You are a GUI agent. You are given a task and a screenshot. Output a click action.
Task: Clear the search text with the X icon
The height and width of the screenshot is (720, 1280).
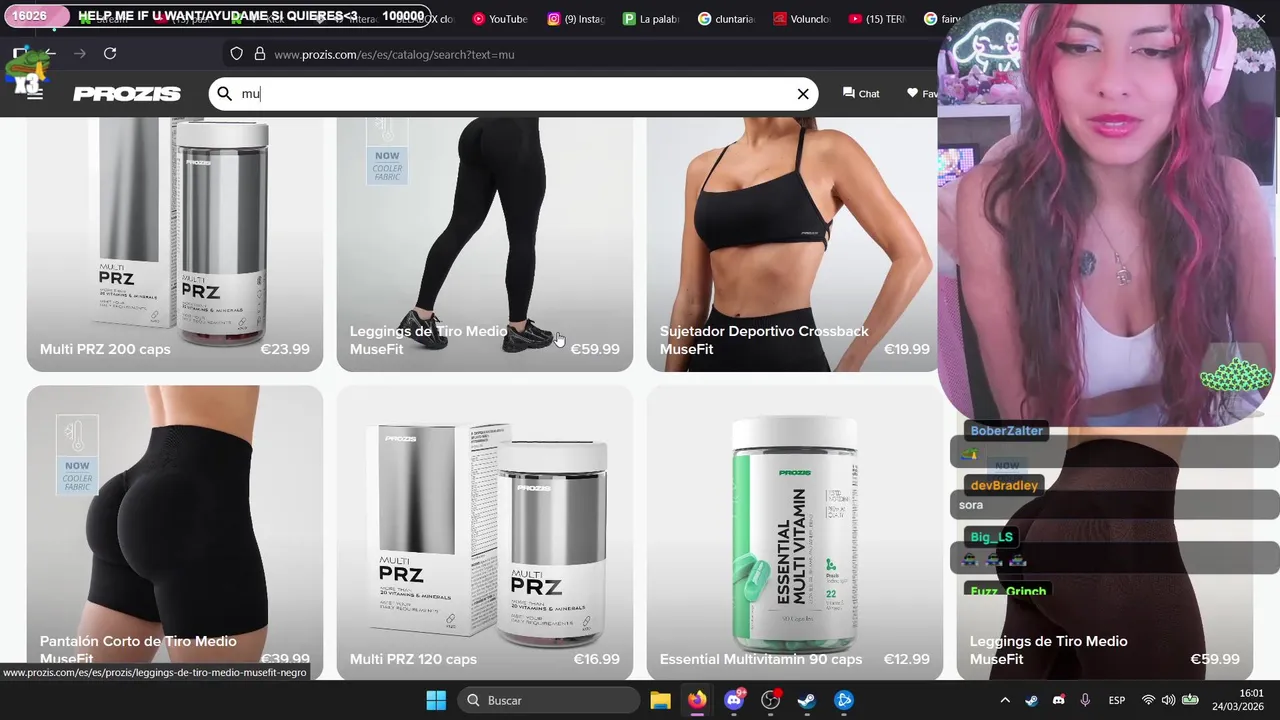pyautogui.click(x=803, y=94)
